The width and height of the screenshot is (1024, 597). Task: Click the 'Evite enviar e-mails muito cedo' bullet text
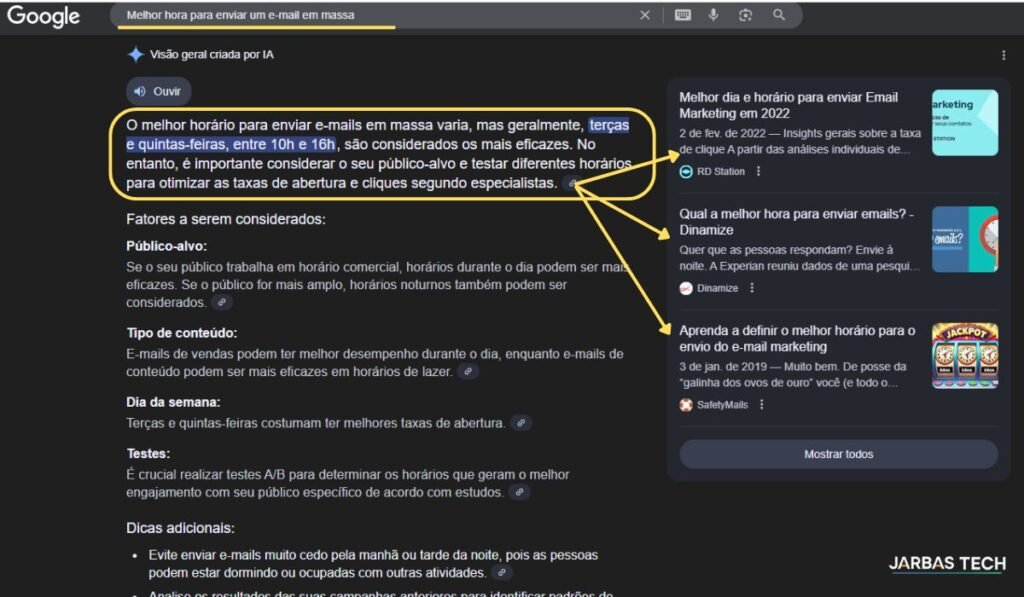(x=373, y=564)
